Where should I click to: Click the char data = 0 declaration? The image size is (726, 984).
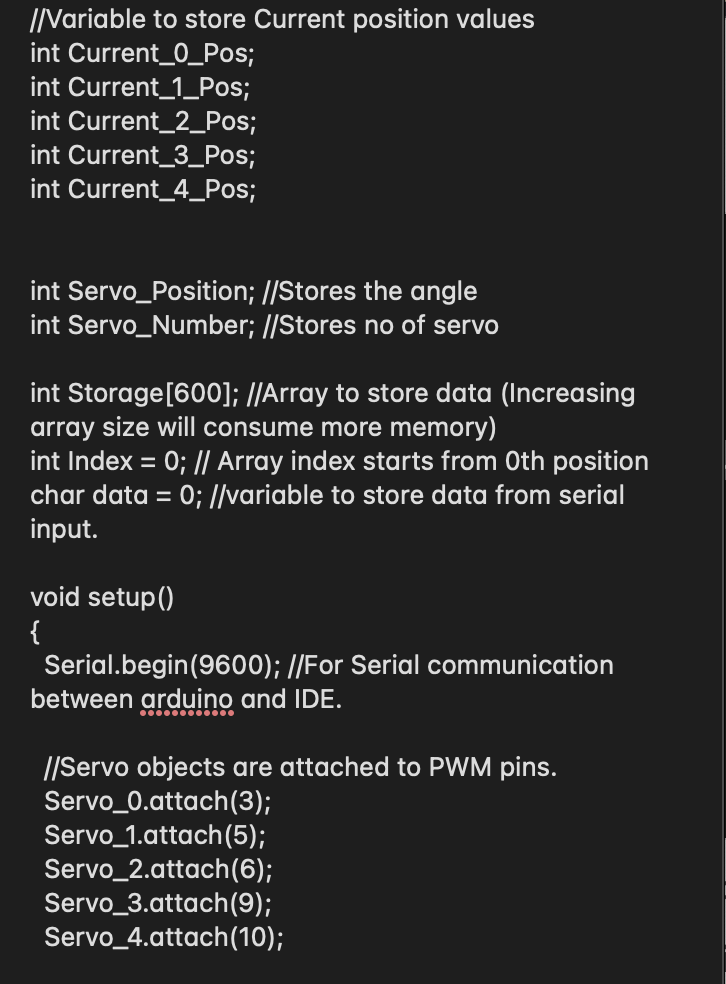point(116,495)
